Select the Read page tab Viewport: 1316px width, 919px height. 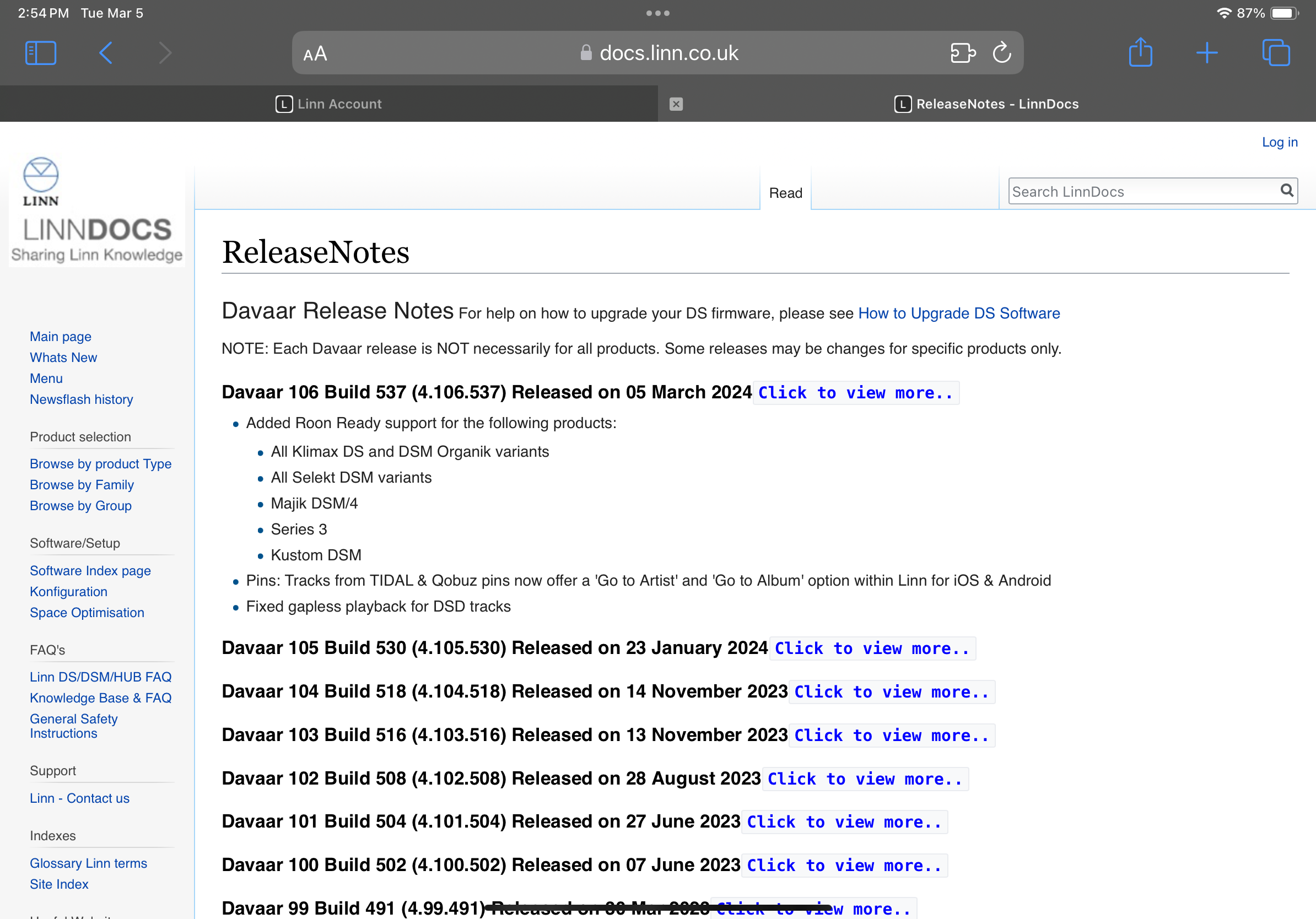[x=785, y=193]
